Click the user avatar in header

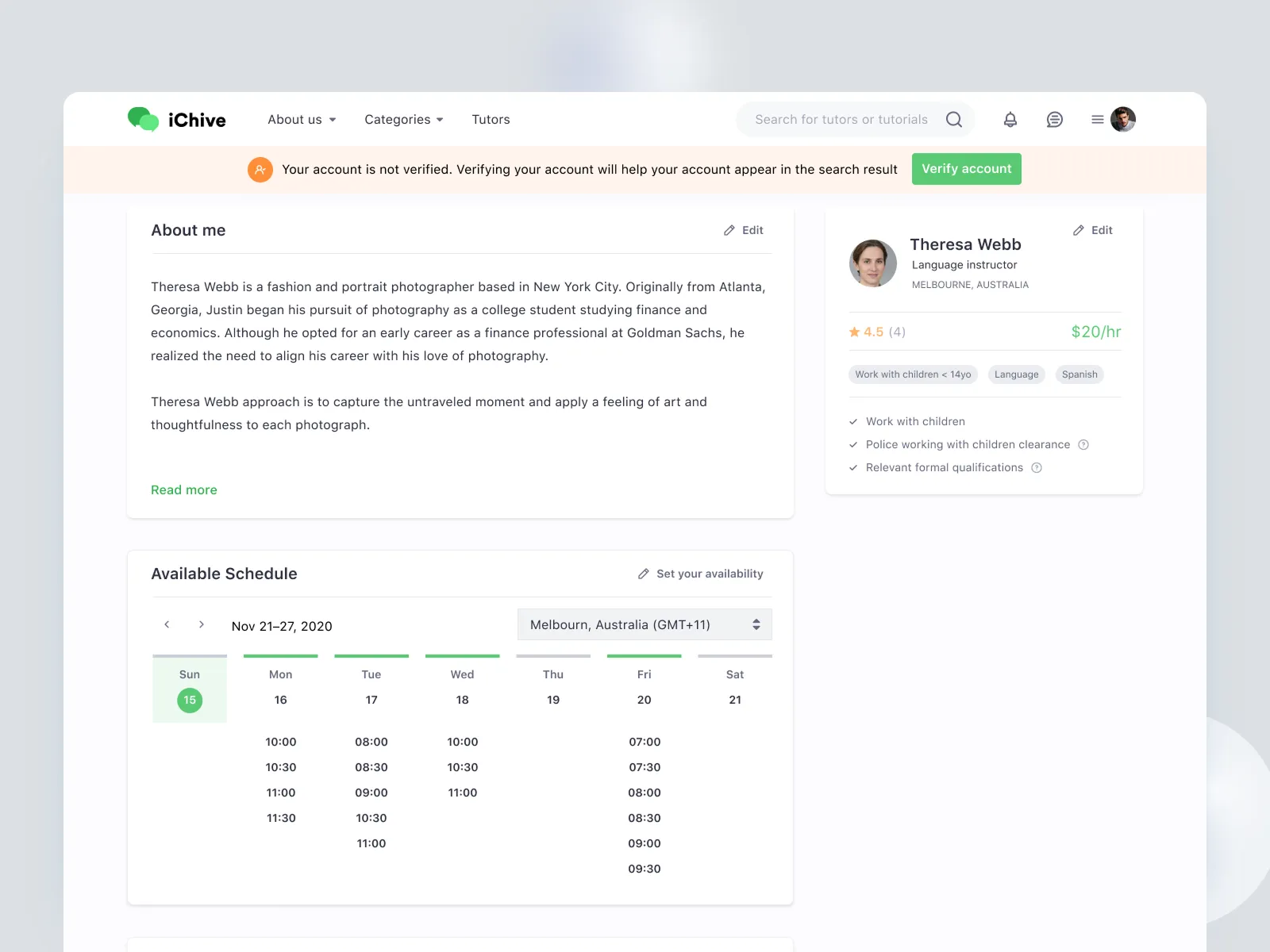click(x=1123, y=119)
